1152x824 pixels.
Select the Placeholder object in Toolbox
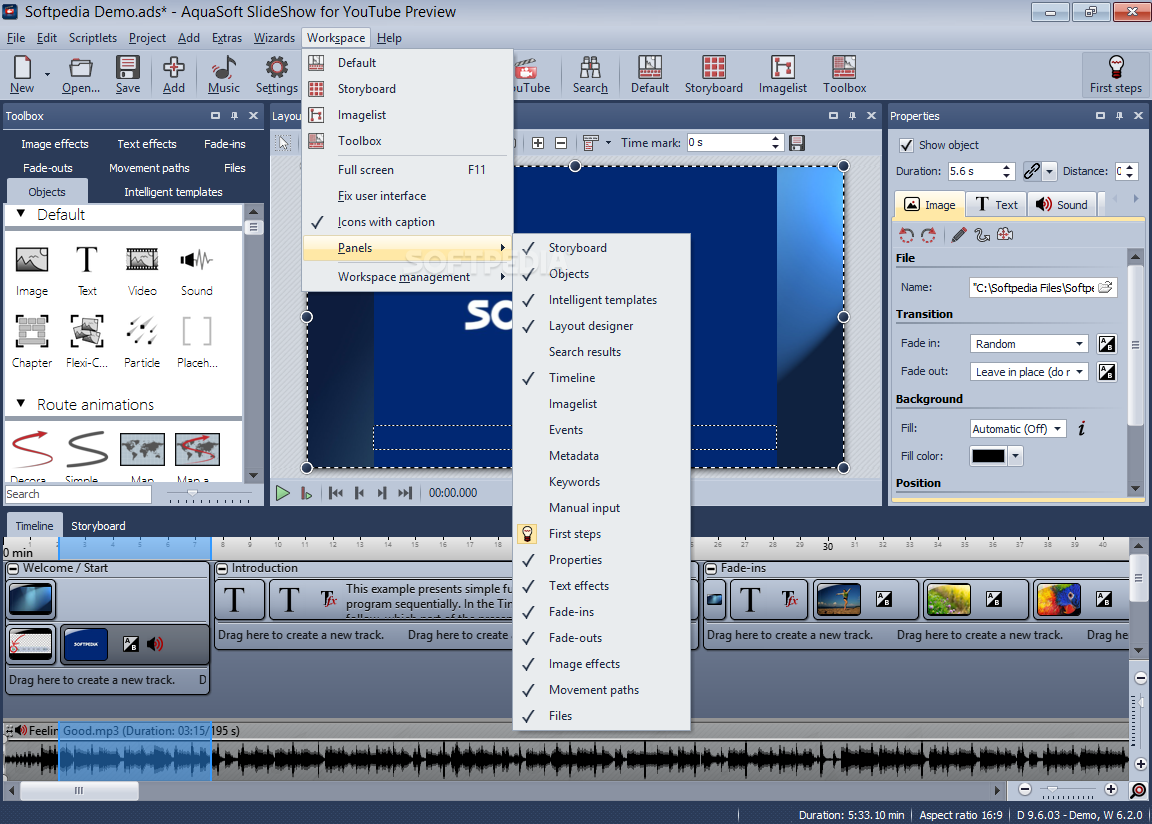[196, 342]
